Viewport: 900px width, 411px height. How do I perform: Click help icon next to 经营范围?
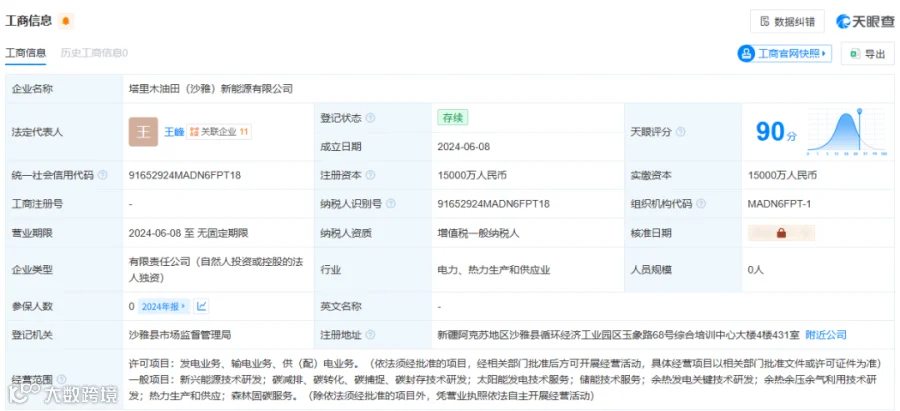click(61, 379)
